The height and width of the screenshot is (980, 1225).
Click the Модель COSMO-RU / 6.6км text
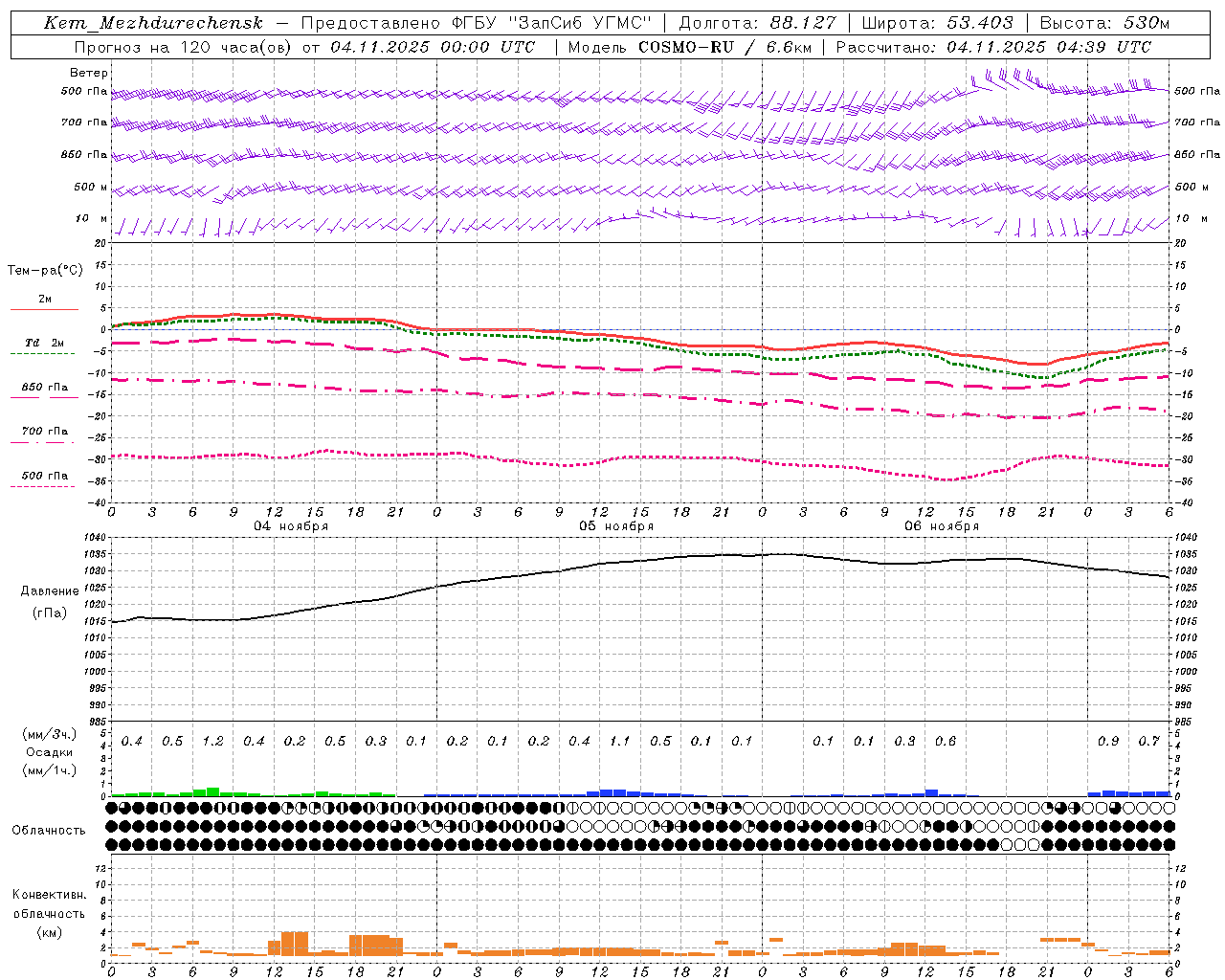pyautogui.click(x=691, y=47)
